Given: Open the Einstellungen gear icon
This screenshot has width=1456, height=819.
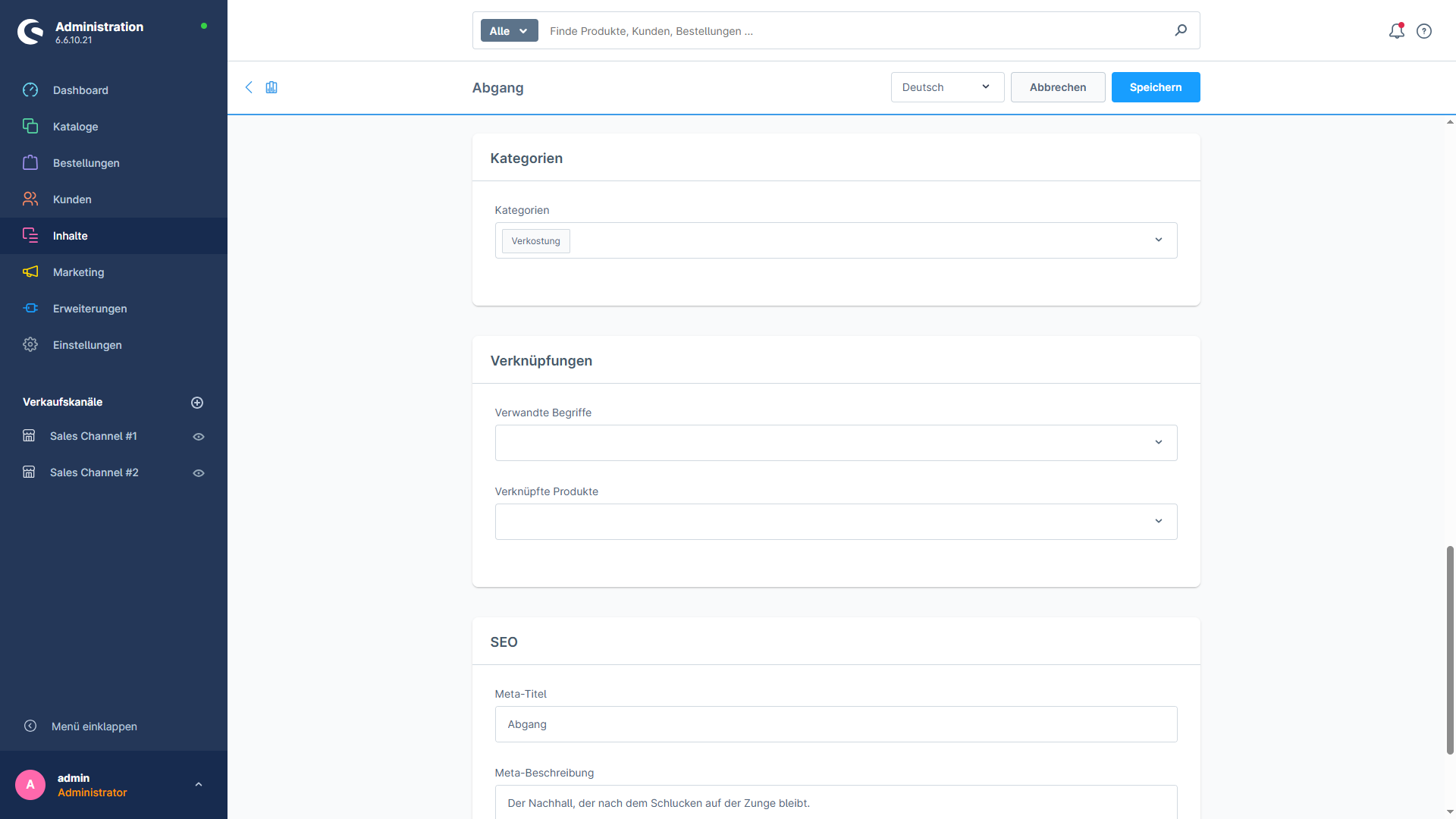Looking at the screenshot, I should pyautogui.click(x=30, y=345).
